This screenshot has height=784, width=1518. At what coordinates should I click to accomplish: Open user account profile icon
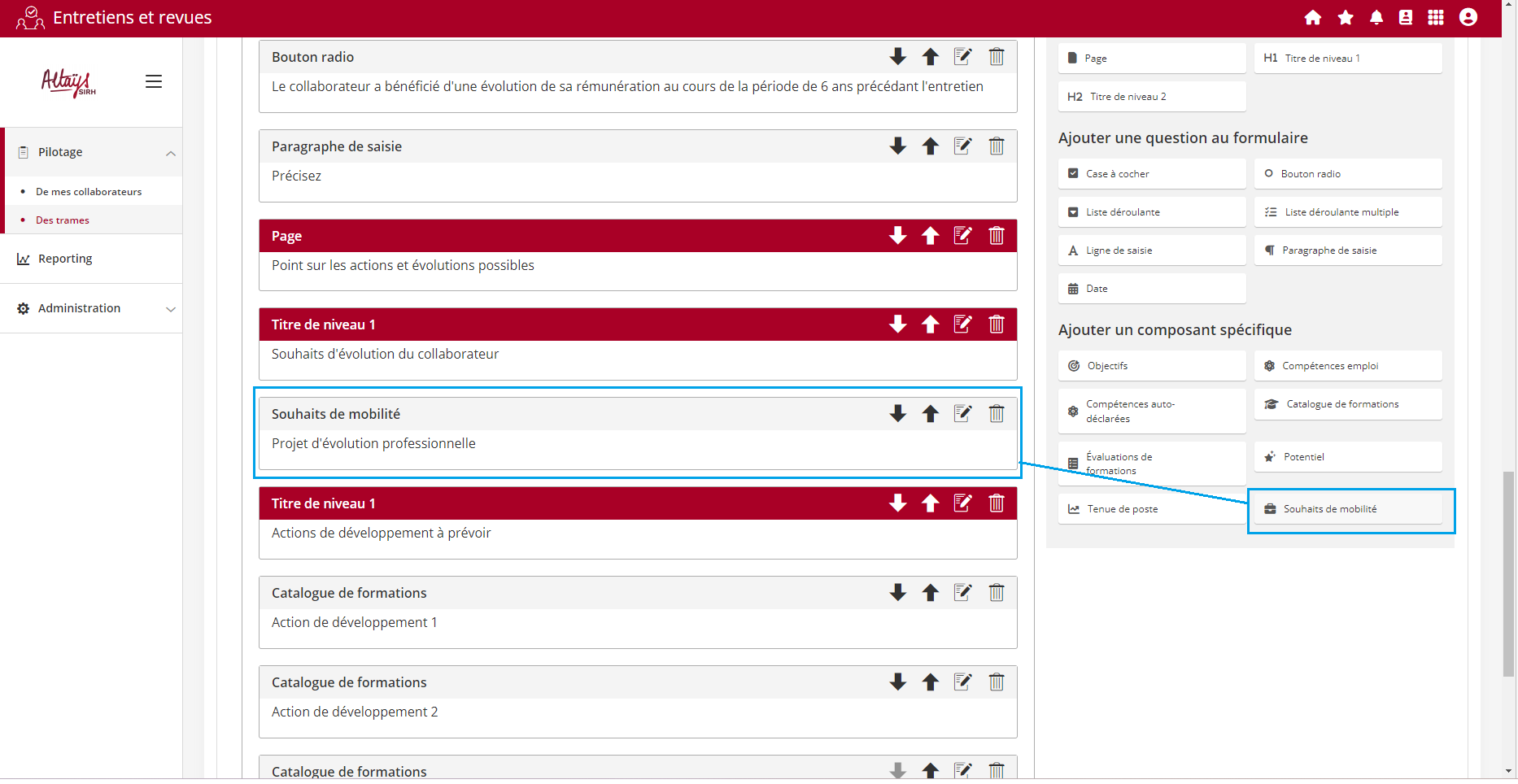coord(1468,18)
